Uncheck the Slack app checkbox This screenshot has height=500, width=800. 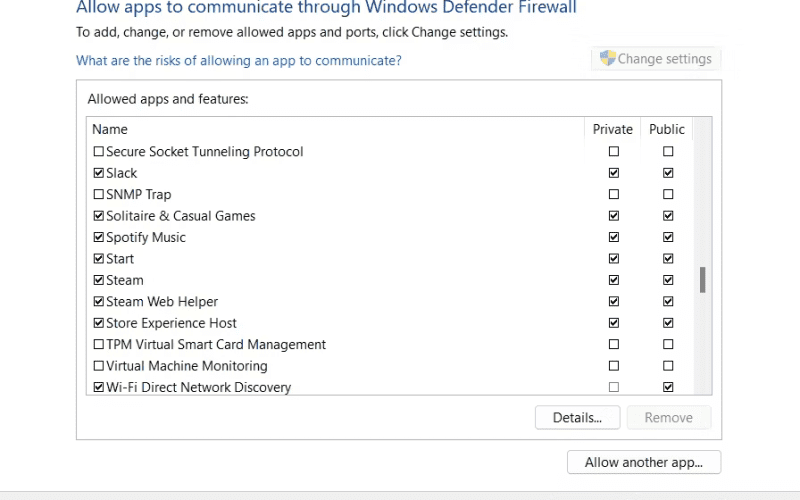[98, 173]
